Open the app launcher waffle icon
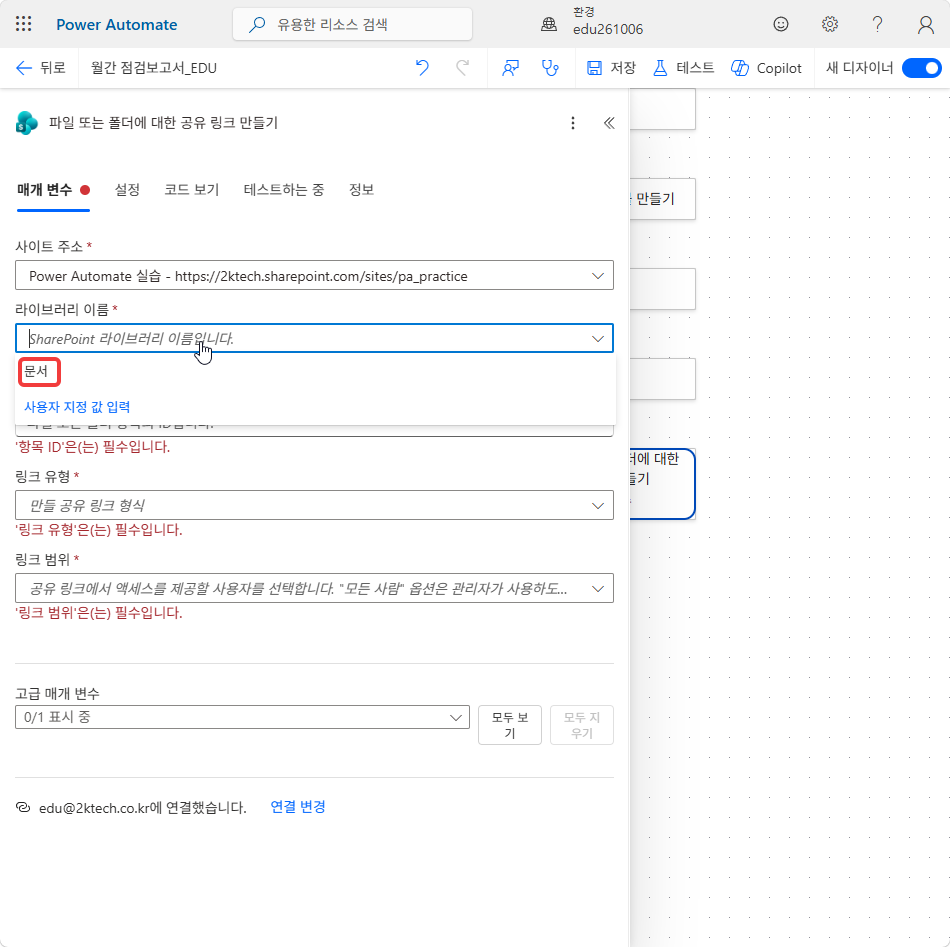The width and height of the screenshot is (950, 947). pos(24,24)
